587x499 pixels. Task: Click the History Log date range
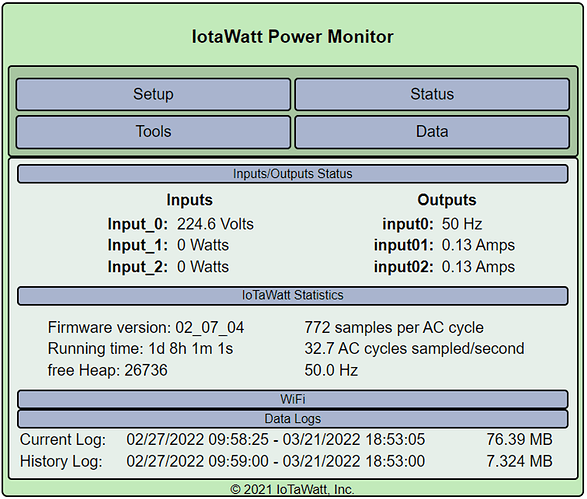click(276, 461)
